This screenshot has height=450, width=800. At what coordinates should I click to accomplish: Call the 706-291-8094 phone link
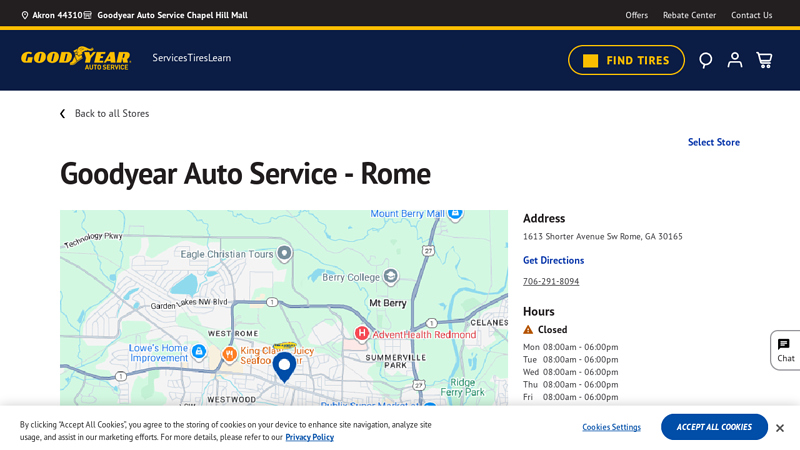click(551, 281)
